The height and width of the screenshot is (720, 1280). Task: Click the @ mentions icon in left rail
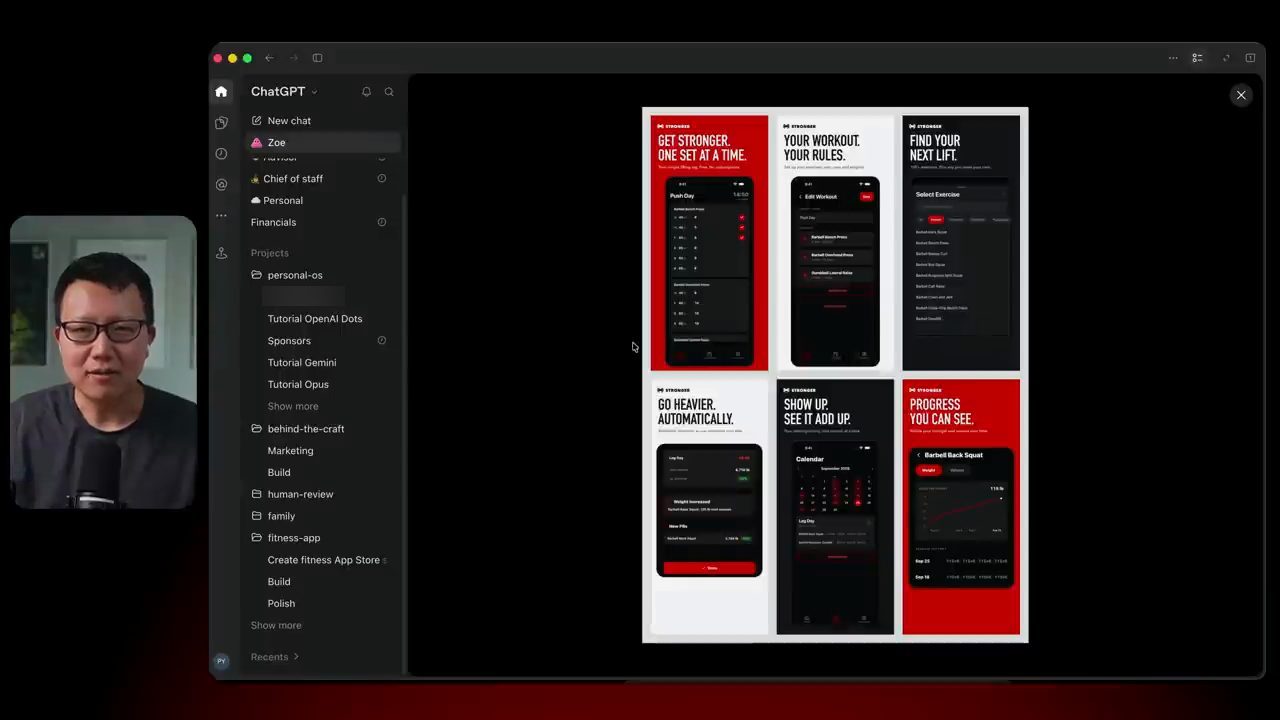[221, 185]
